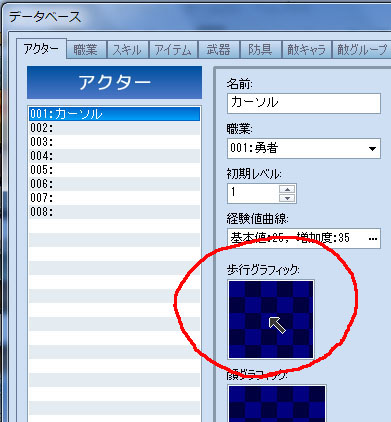
Task: Select empty actor slot 004:
Action: point(114,156)
